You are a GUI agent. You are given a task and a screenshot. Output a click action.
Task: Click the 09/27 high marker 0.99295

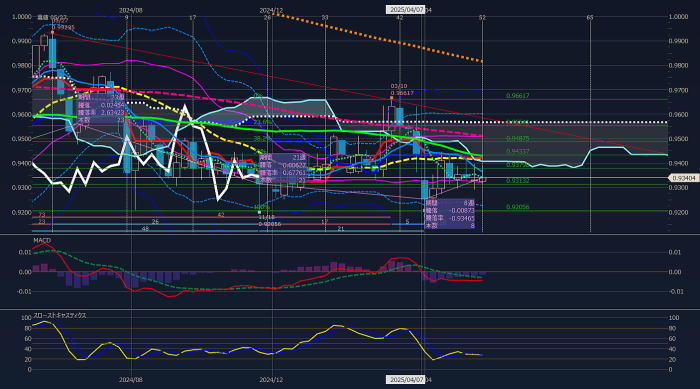61,24
